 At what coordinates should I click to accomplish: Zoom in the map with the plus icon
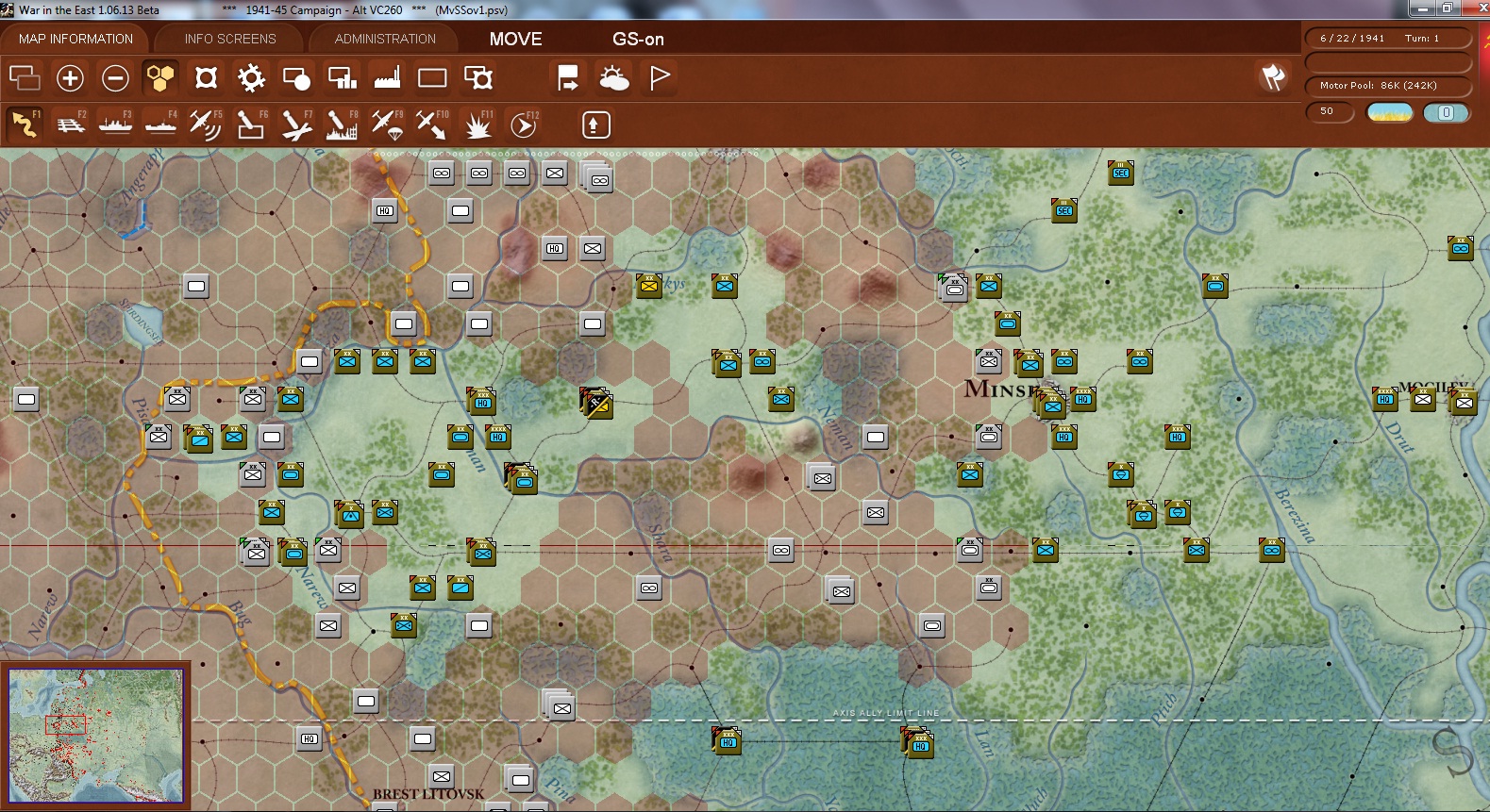click(70, 77)
